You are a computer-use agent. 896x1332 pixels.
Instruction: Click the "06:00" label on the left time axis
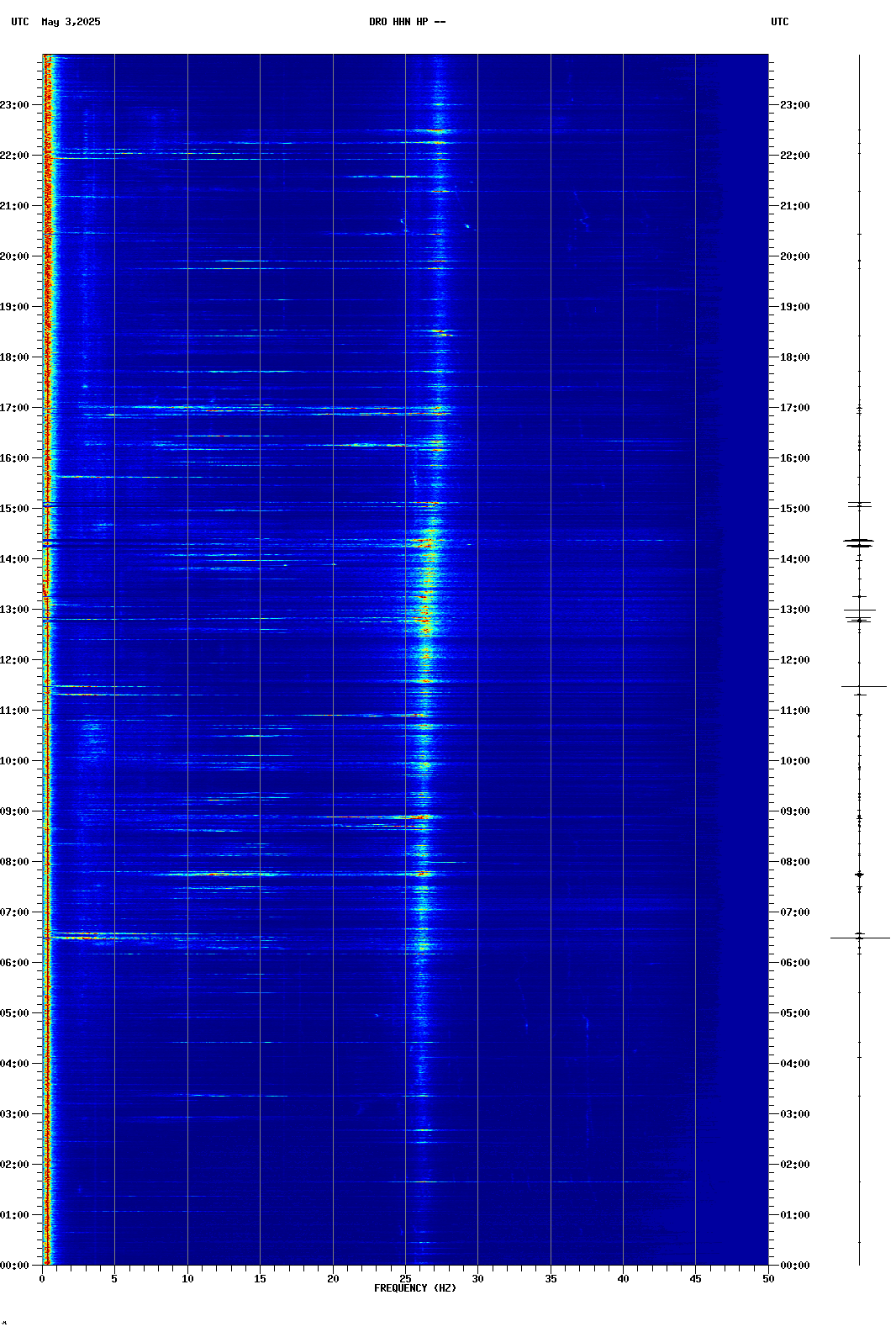click(x=14, y=963)
